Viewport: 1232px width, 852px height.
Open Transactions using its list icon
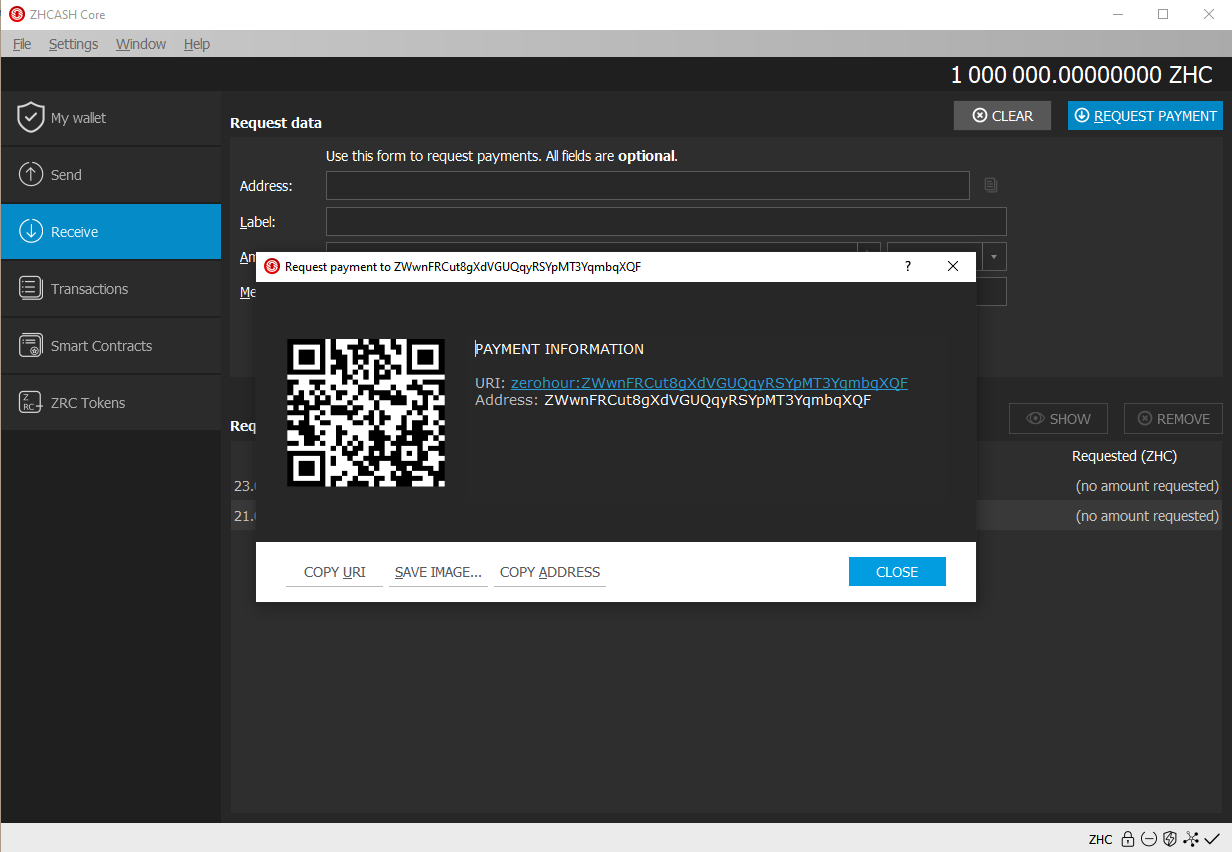pos(31,289)
